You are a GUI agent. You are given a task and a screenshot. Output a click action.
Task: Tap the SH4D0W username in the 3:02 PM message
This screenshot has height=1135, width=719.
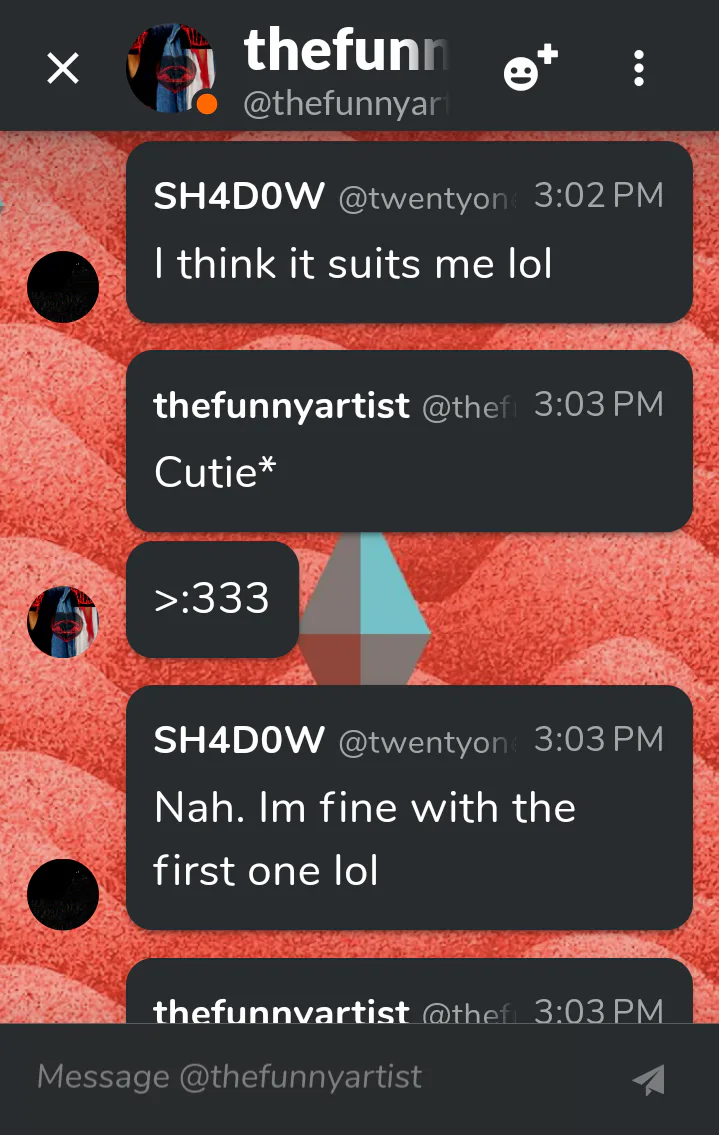tap(239, 196)
